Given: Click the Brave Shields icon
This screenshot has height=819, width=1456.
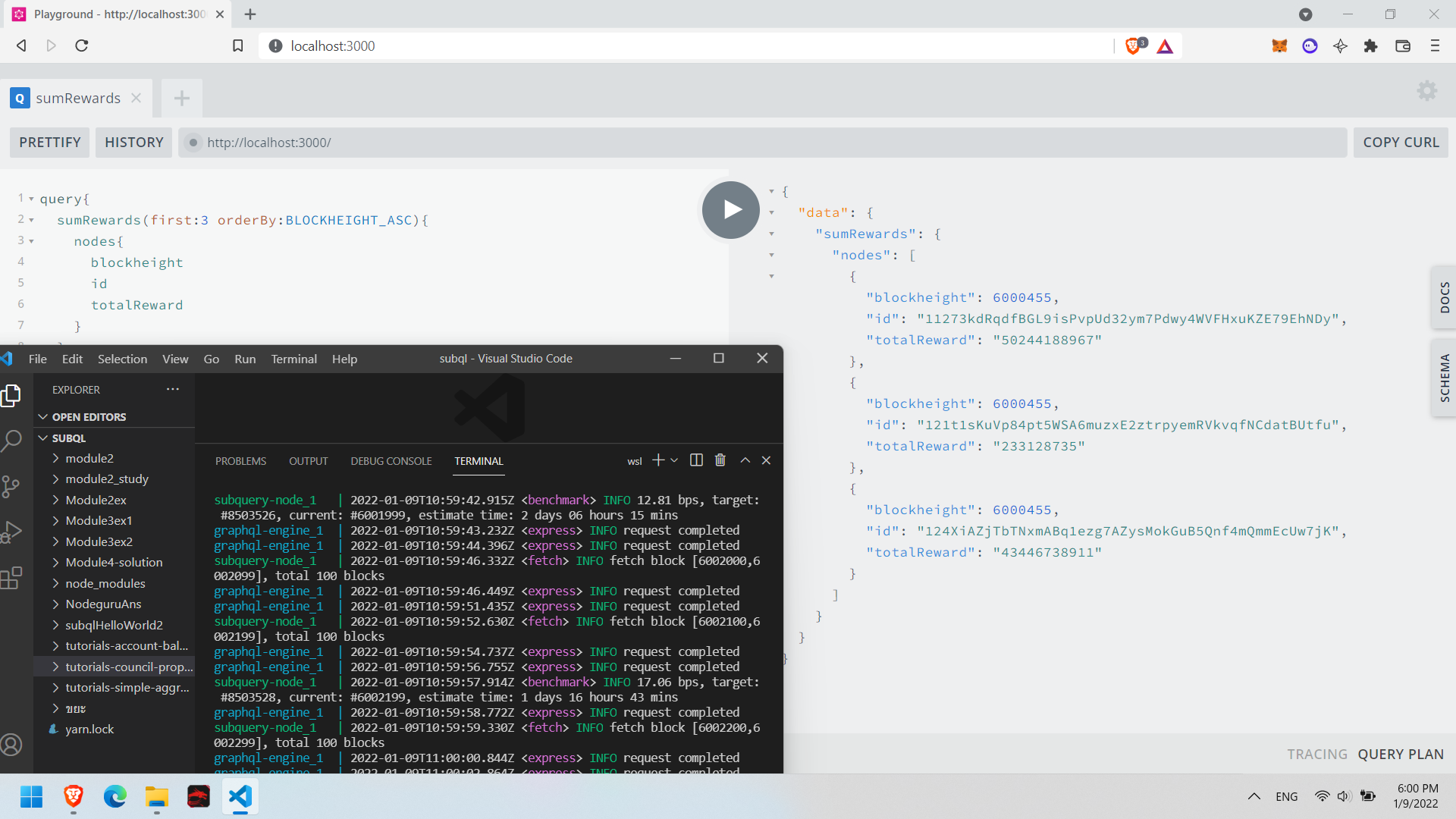Looking at the screenshot, I should (1131, 46).
